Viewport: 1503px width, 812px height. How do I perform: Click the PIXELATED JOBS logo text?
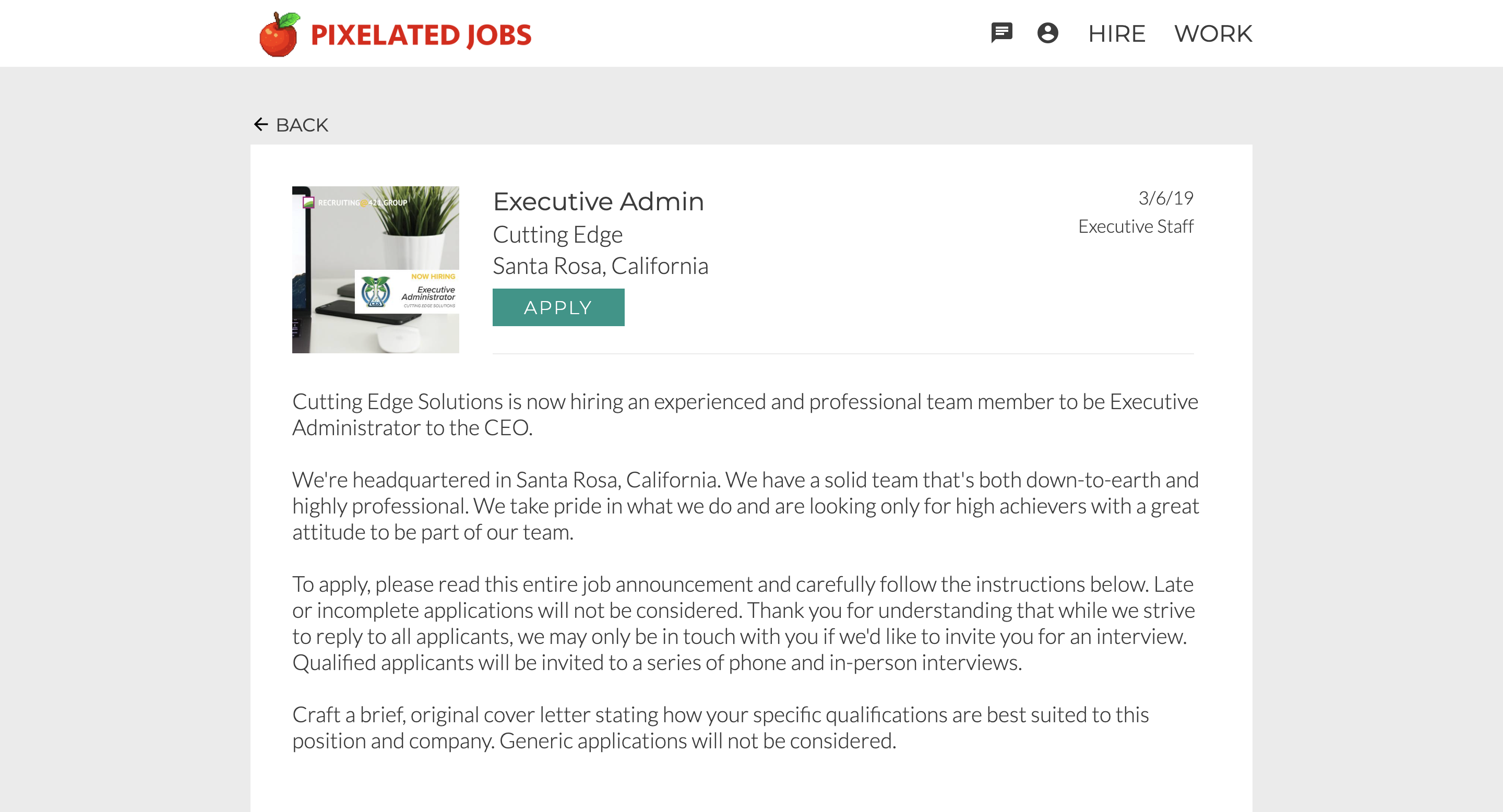(x=421, y=35)
